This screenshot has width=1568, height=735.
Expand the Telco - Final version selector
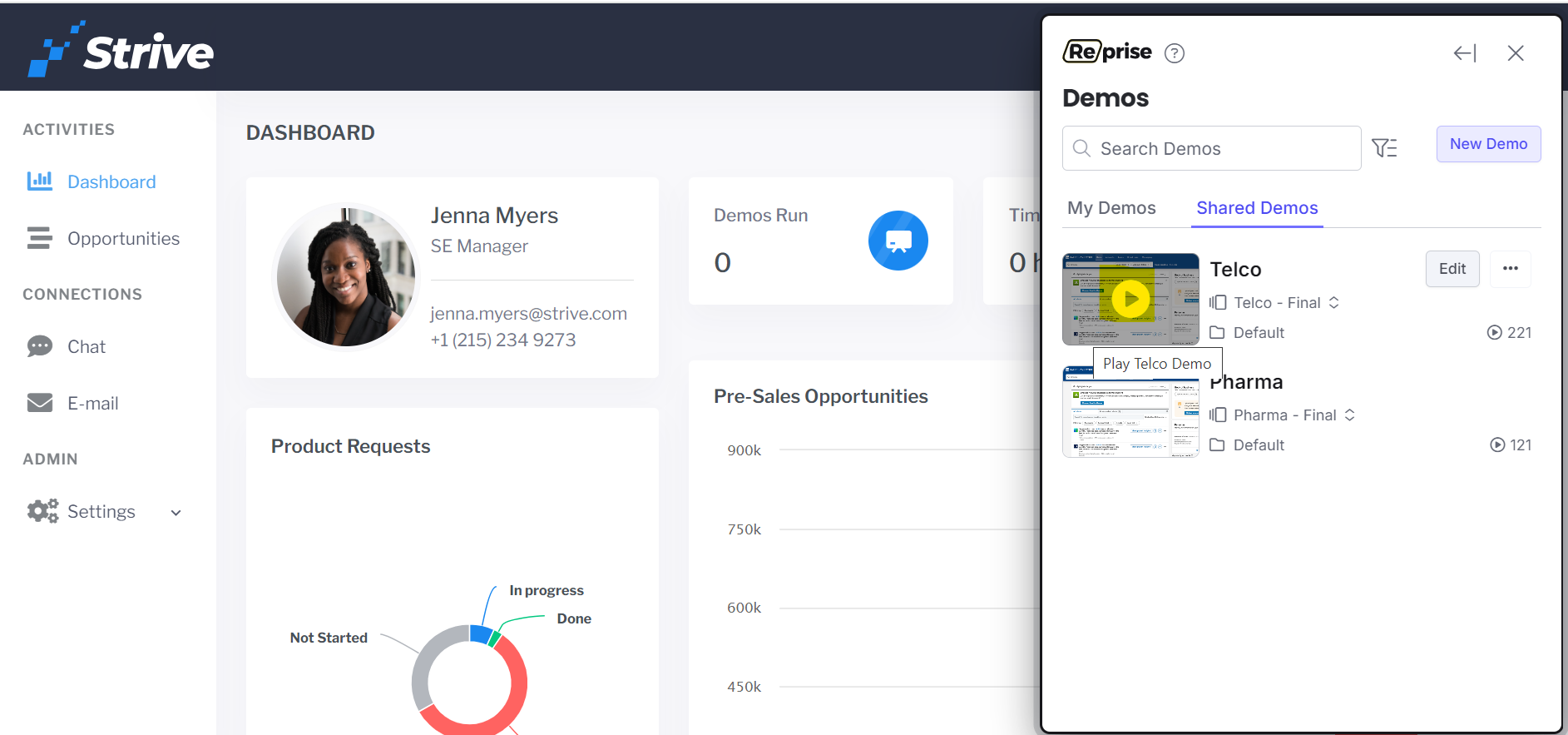(1334, 303)
